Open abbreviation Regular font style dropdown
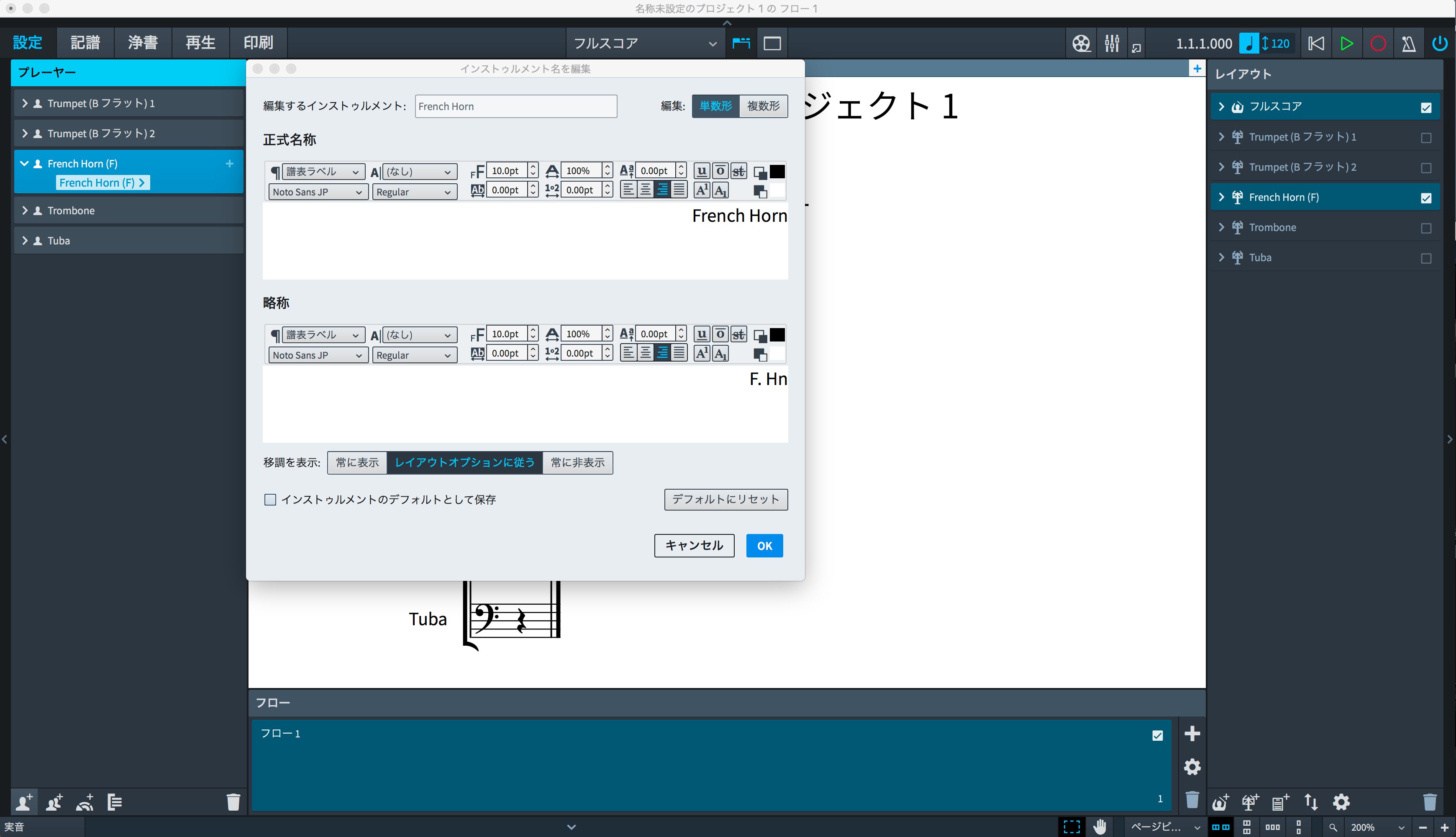 (414, 355)
